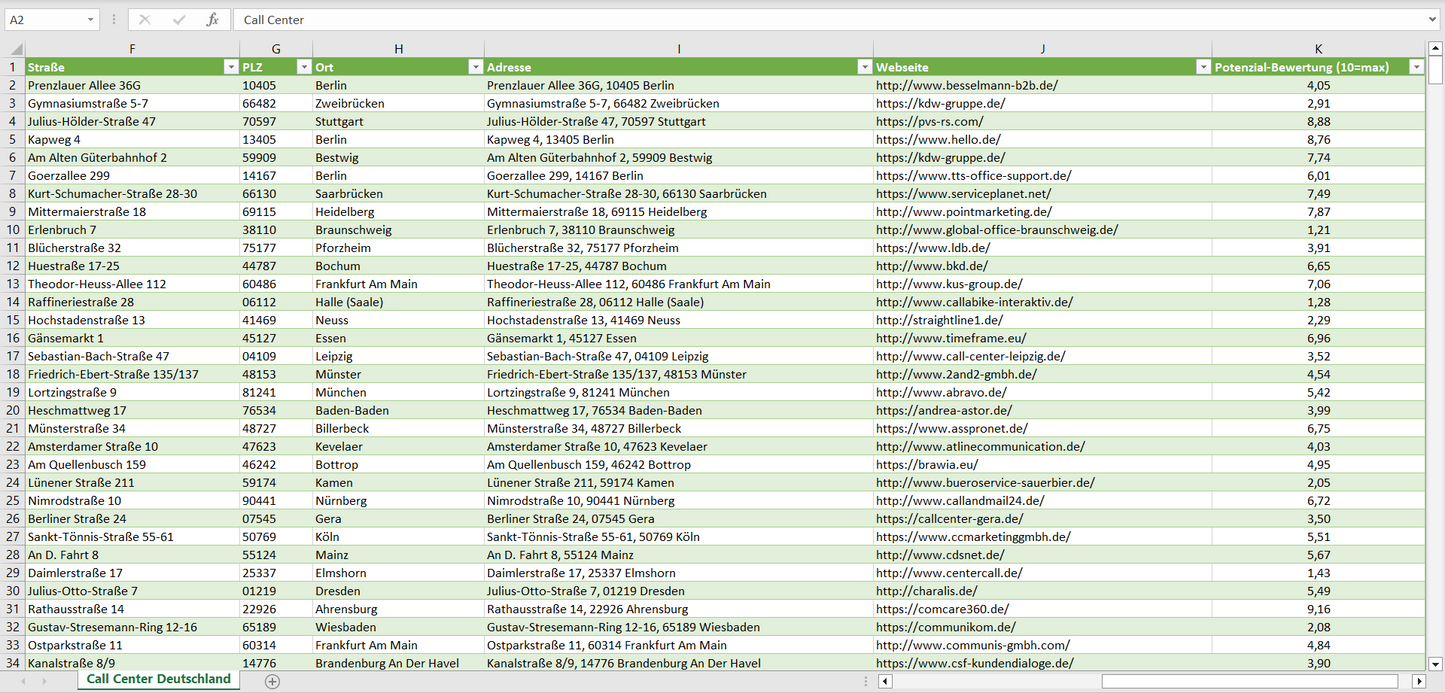Open Potenzial-Bewertung filter dropdown
The height and width of the screenshot is (693, 1445).
1415,67
